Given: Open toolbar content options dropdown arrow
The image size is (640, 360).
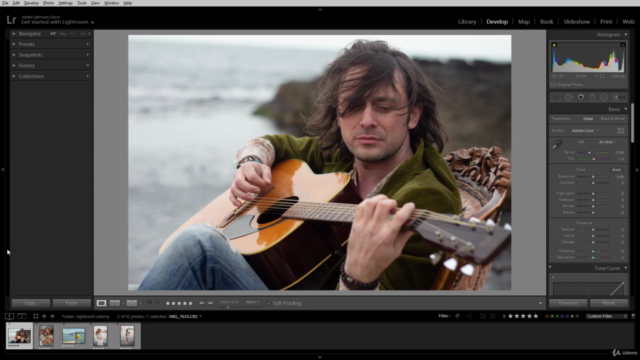Looking at the screenshot, I should 540,303.
